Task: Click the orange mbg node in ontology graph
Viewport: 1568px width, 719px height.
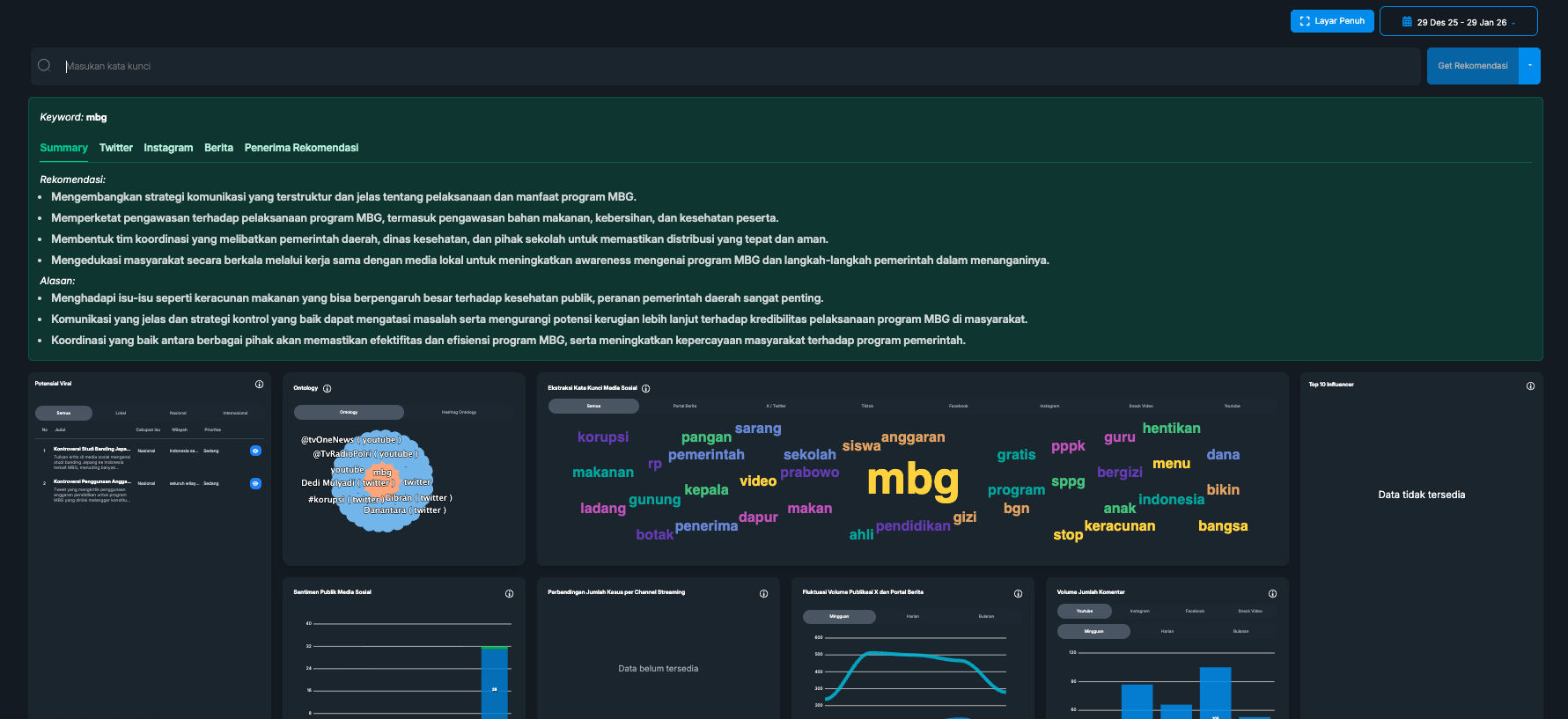Action: coord(382,473)
